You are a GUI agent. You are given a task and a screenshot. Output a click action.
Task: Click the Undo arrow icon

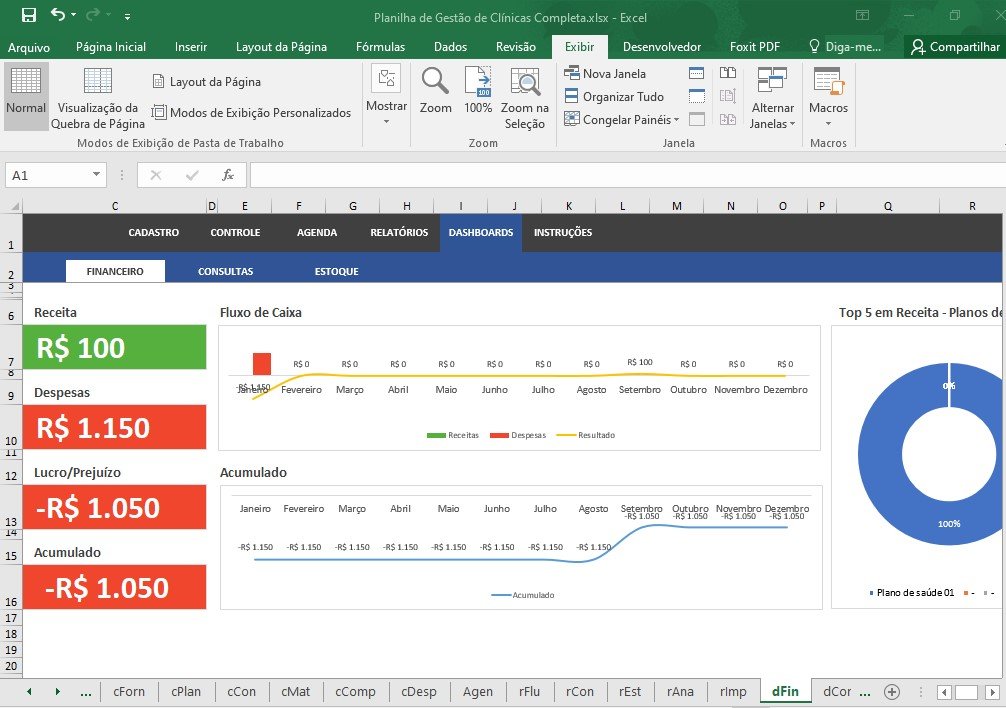57,15
